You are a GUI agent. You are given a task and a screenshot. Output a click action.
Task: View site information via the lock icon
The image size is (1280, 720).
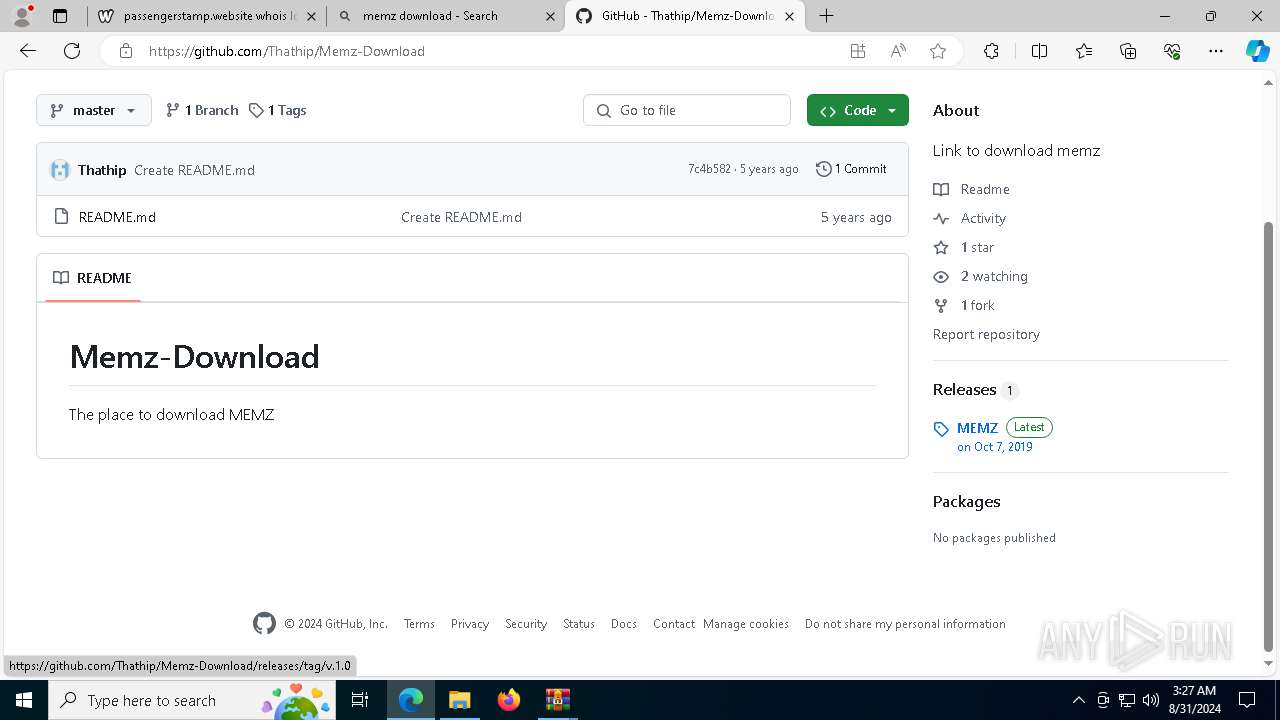tap(125, 51)
